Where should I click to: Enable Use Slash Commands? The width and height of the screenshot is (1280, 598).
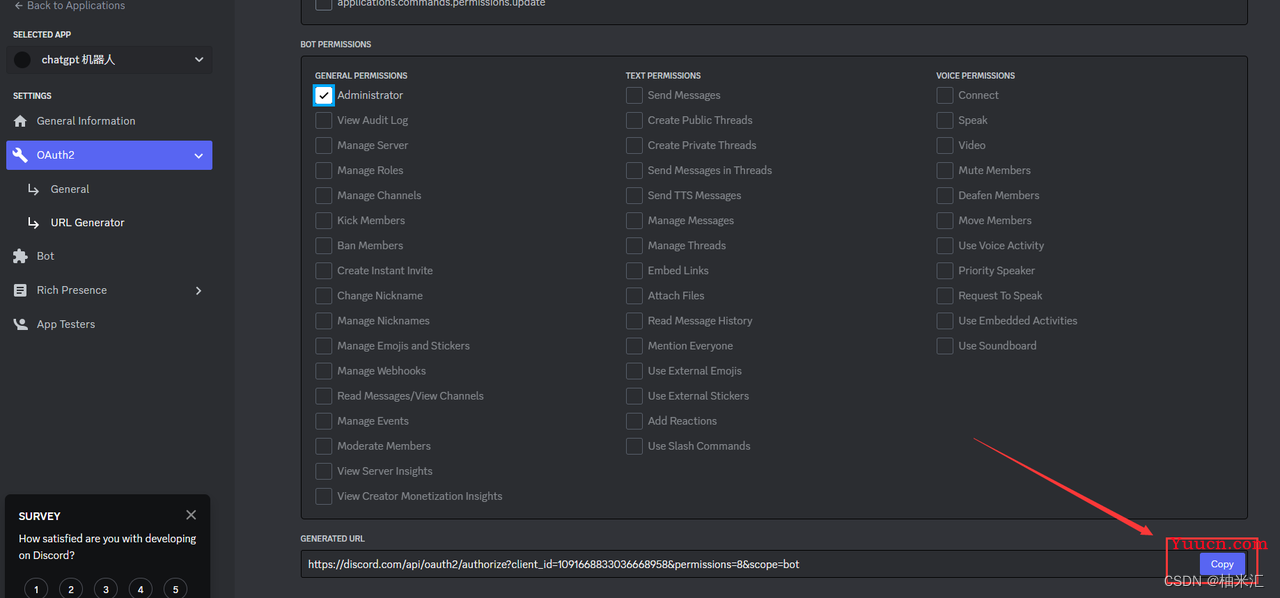pos(634,445)
